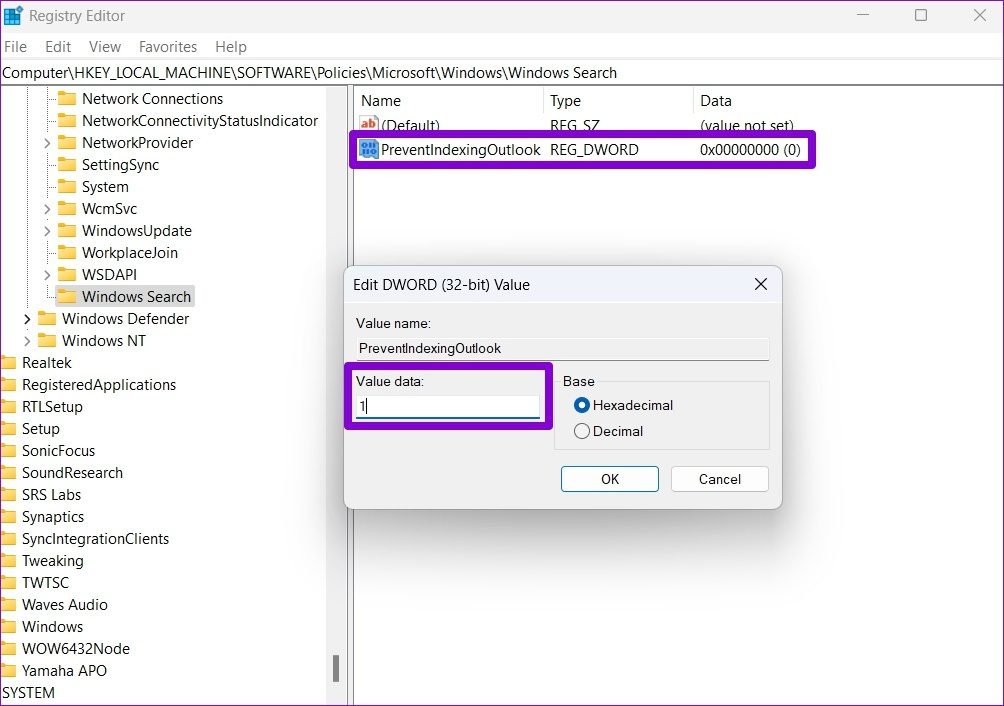Expand the WindowsUpdate registry key
Viewport: 1004px width, 706px height.
pos(46,230)
